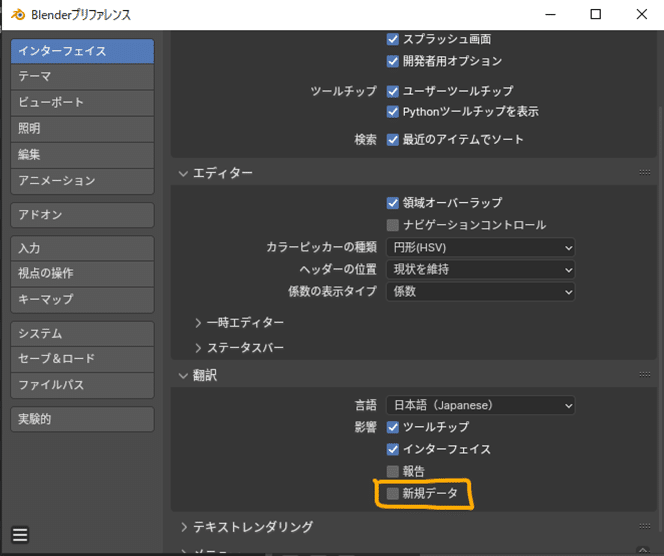664x556 pixels.
Task: Enable 新規データ translation checkbox
Action: point(393,493)
